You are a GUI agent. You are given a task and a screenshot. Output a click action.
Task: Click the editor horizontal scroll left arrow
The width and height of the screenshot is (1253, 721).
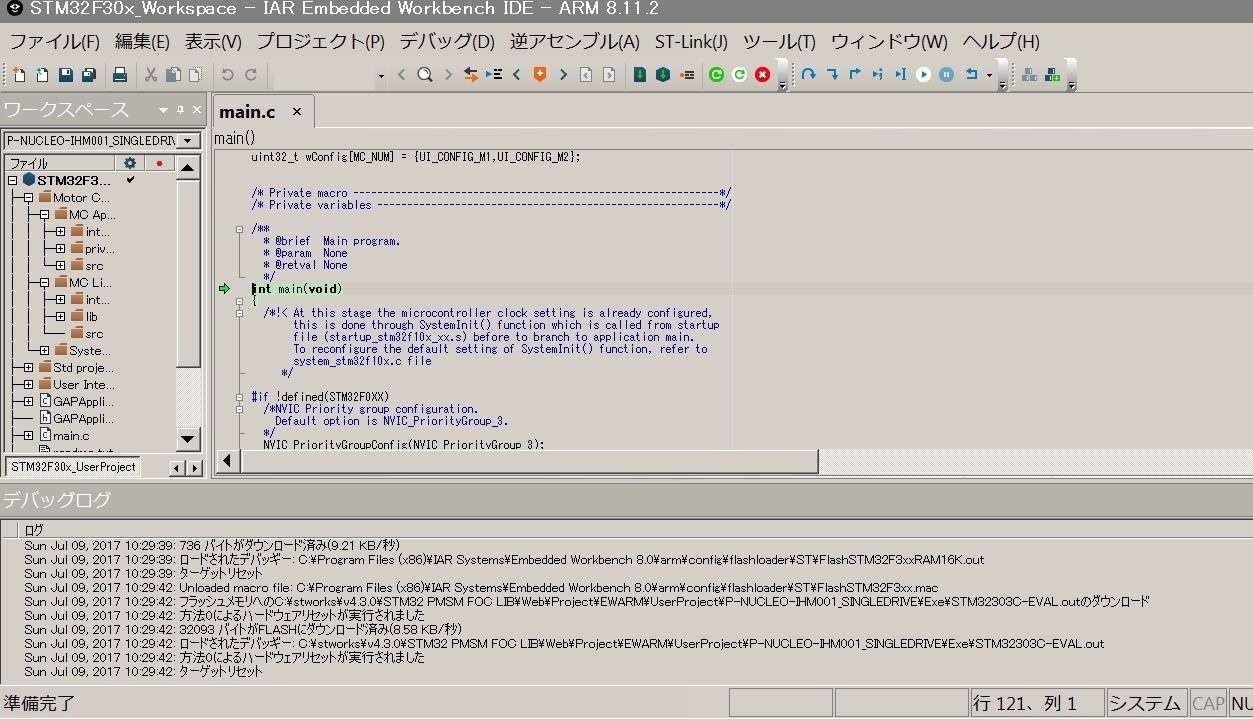[x=227, y=460]
